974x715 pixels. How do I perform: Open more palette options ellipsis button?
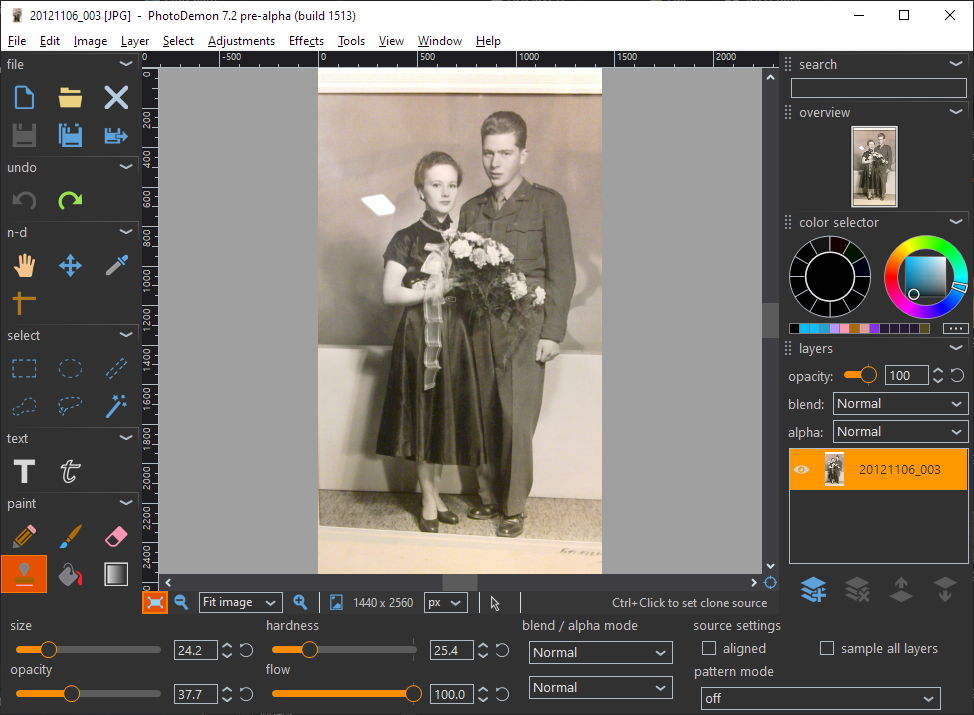pyautogui.click(x=955, y=328)
